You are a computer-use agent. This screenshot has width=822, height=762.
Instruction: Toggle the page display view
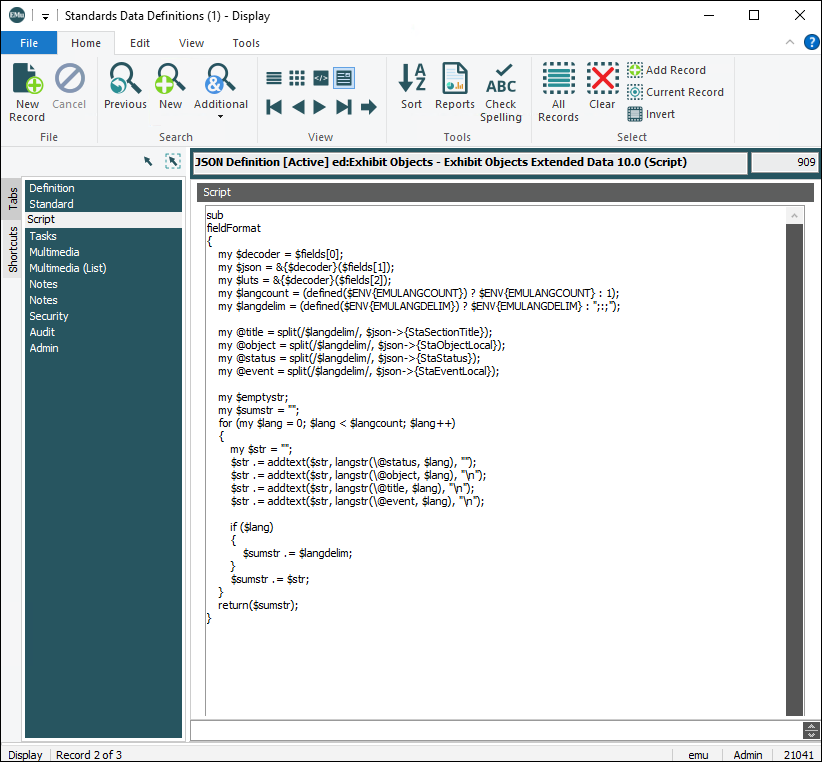344,78
